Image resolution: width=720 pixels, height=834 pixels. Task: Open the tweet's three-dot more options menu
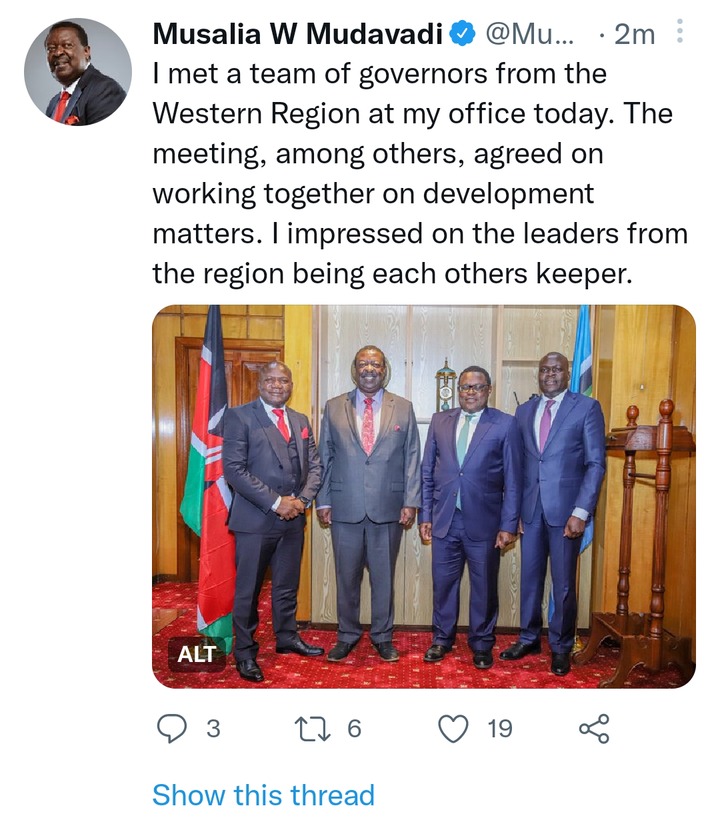click(679, 31)
